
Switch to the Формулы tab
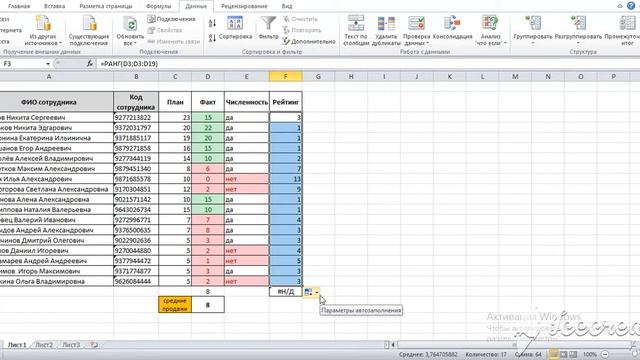pos(158,6)
